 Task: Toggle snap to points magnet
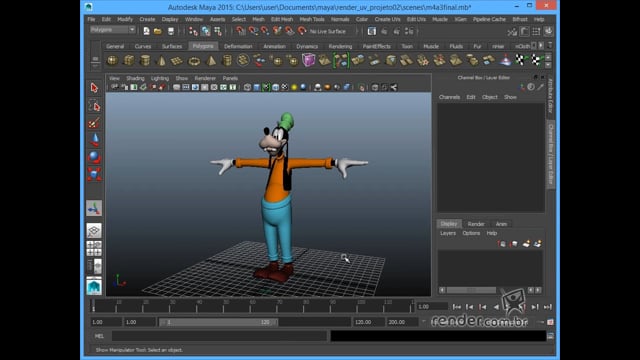point(265,31)
